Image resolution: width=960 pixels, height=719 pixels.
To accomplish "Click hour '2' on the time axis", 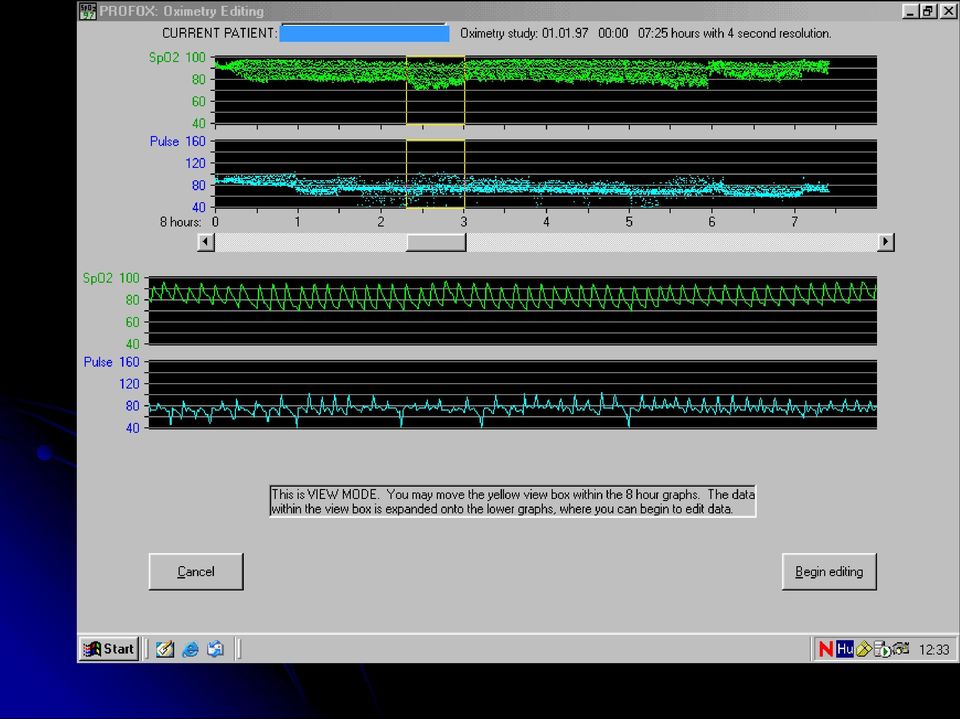I will [x=381, y=222].
